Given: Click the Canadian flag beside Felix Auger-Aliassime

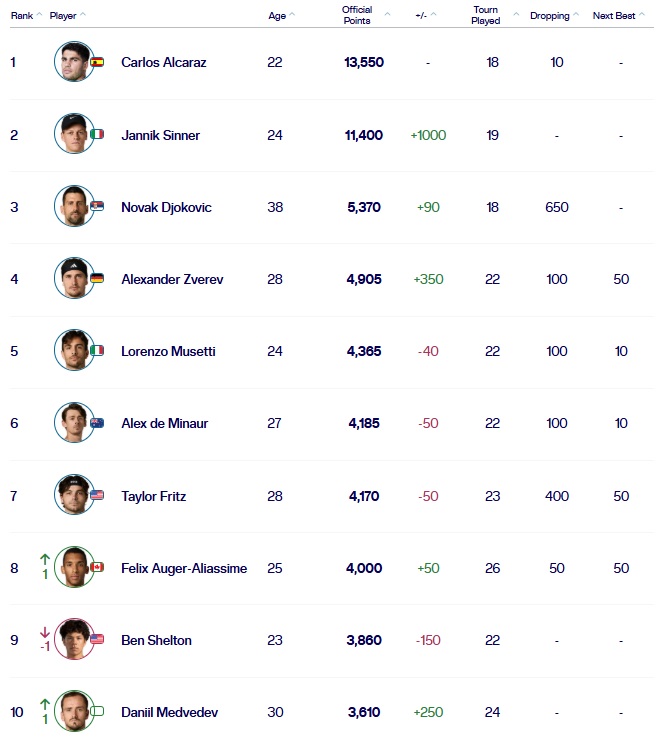Looking at the screenshot, I should click(x=97, y=568).
